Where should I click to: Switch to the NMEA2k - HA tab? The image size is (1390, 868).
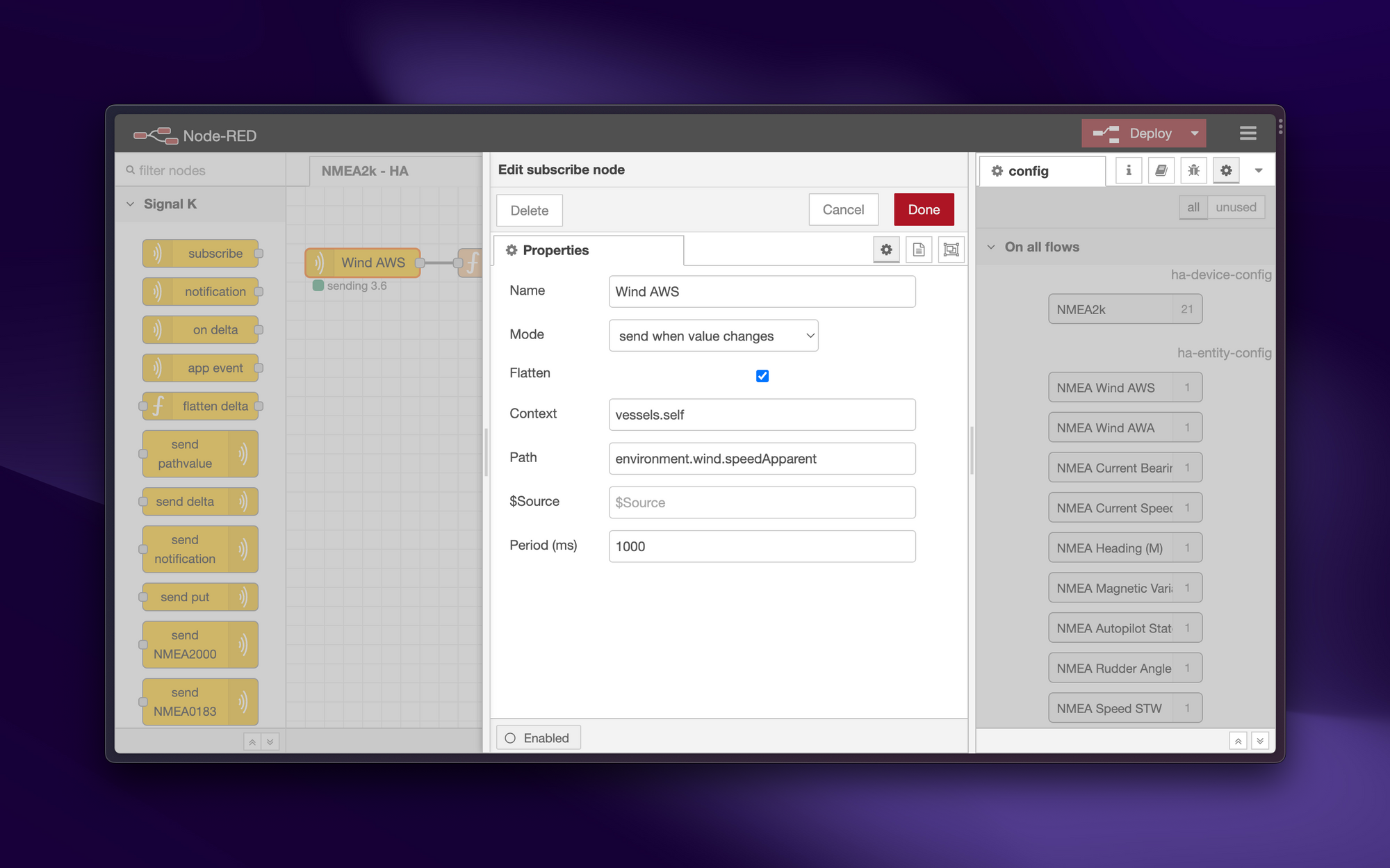click(x=365, y=170)
